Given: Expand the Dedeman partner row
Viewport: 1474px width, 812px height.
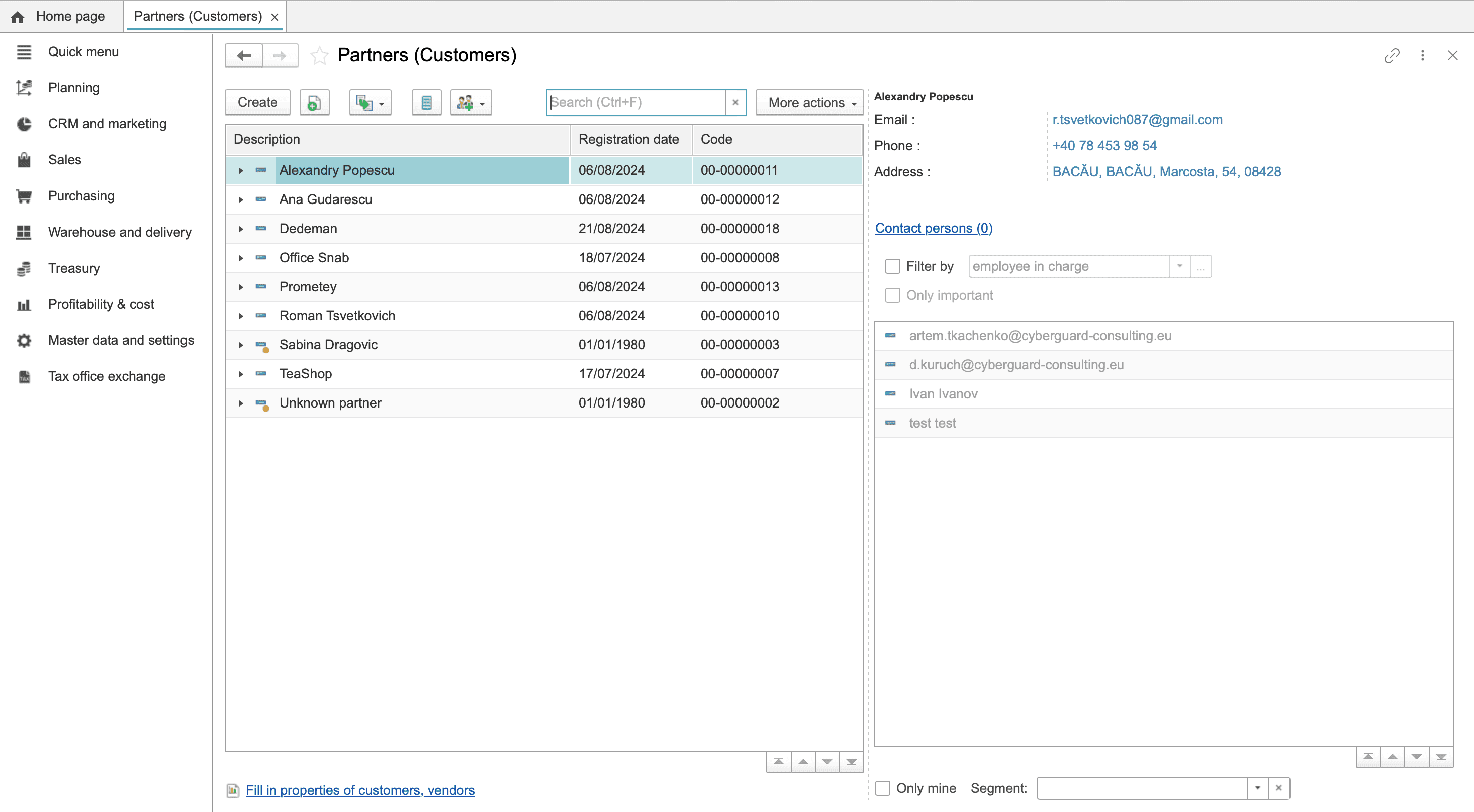Looking at the screenshot, I should [240, 229].
